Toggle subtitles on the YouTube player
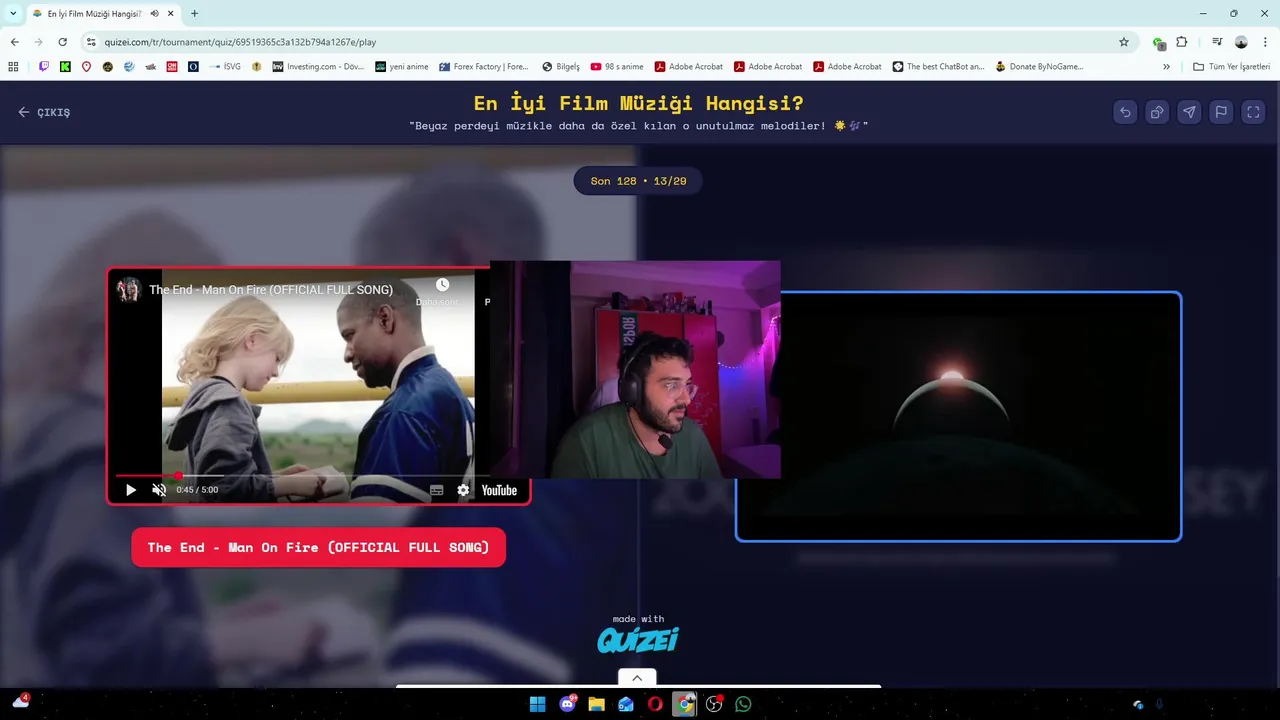1280x720 pixels. click(437, 490)
